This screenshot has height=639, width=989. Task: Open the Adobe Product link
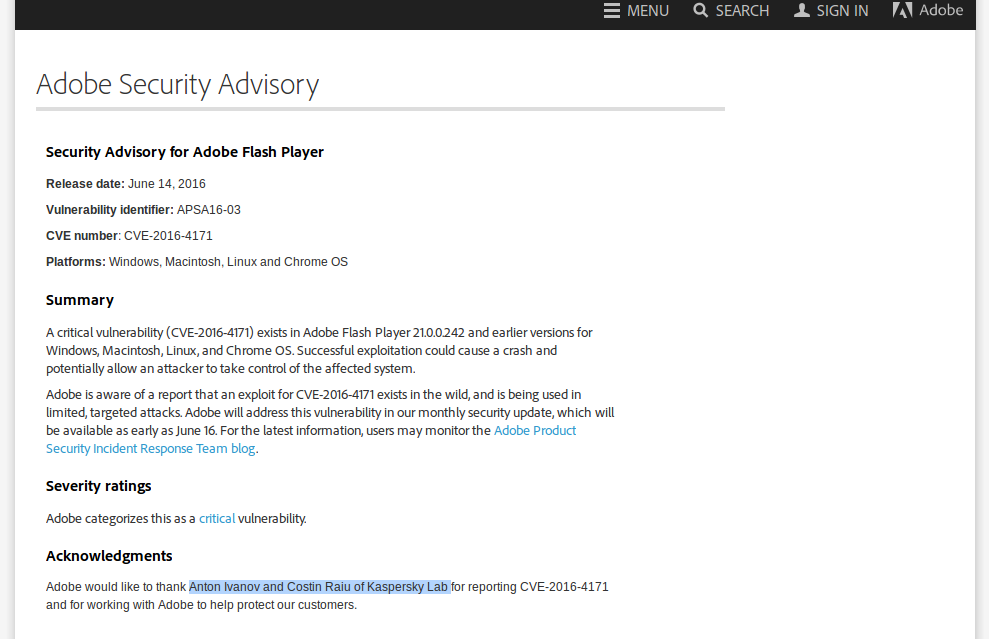point(535,430)
